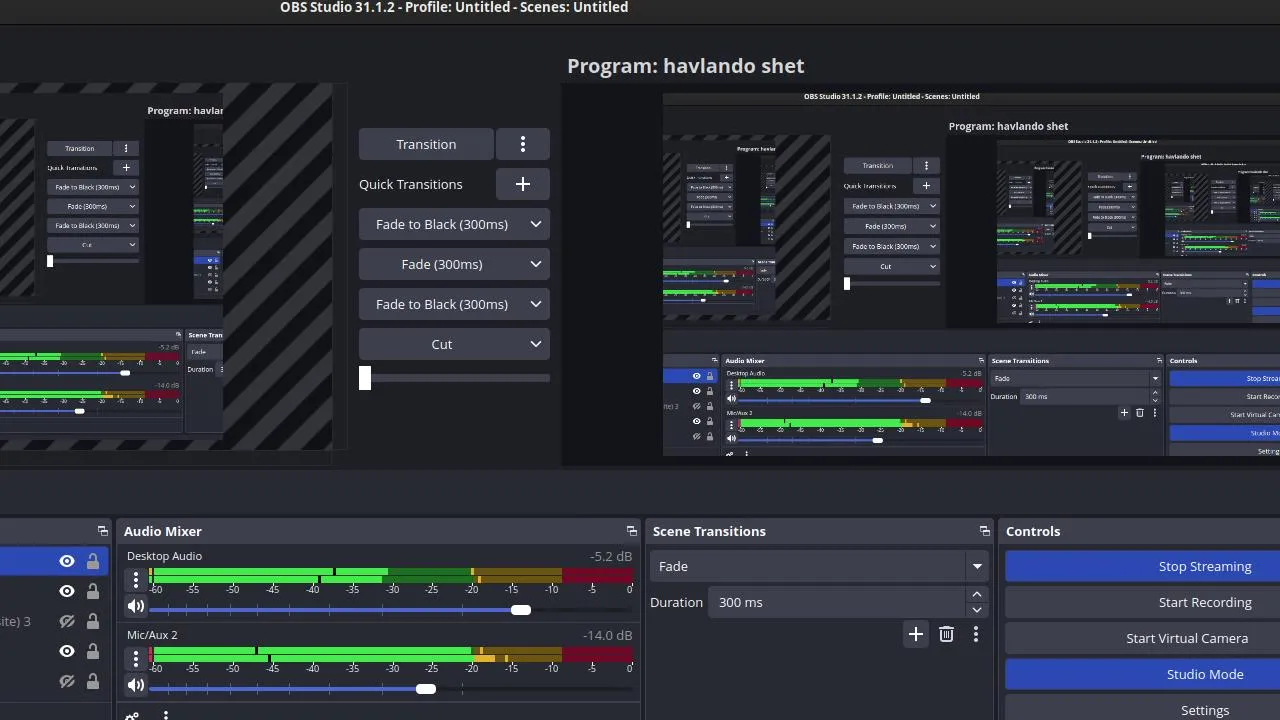The image size is (1280, 720).
Task: Add a quick transition with plus icon
Action: [522, 184]
